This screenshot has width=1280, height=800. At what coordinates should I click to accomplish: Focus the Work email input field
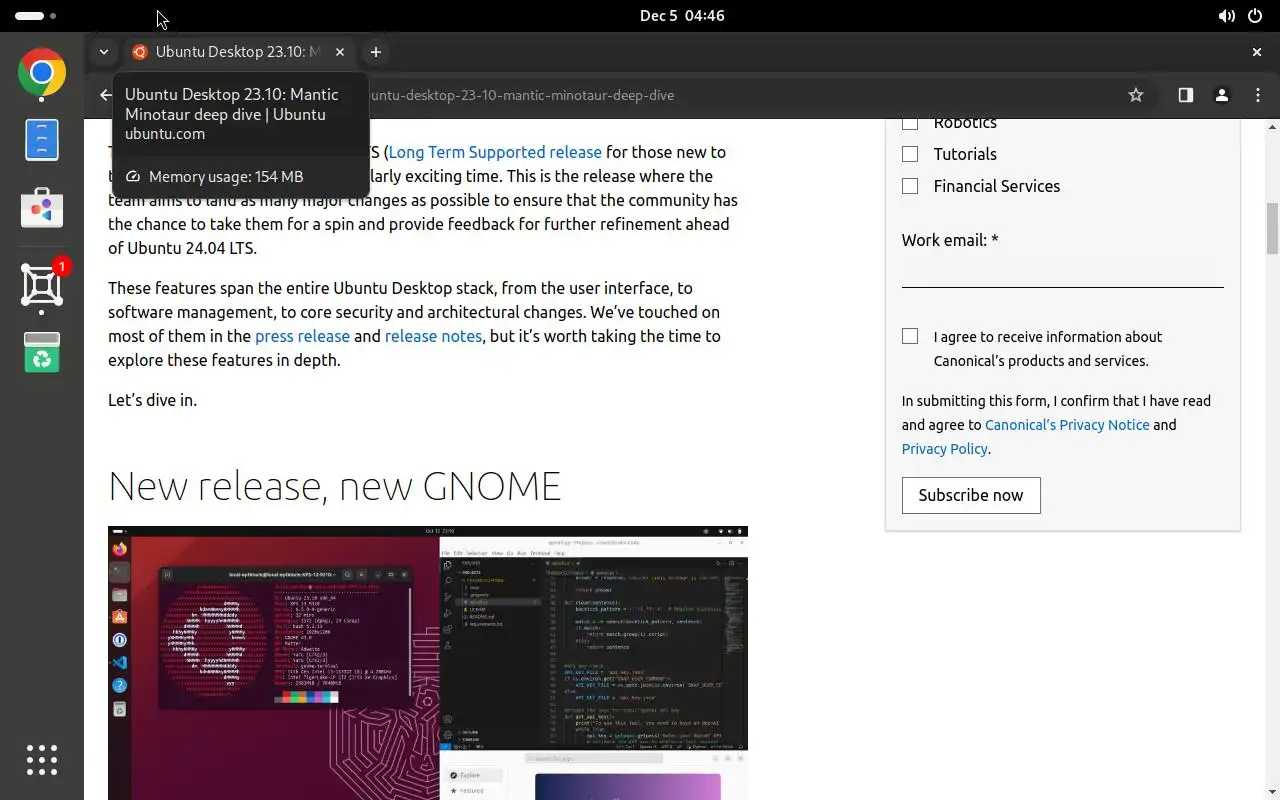click(x=1062, y=272)
